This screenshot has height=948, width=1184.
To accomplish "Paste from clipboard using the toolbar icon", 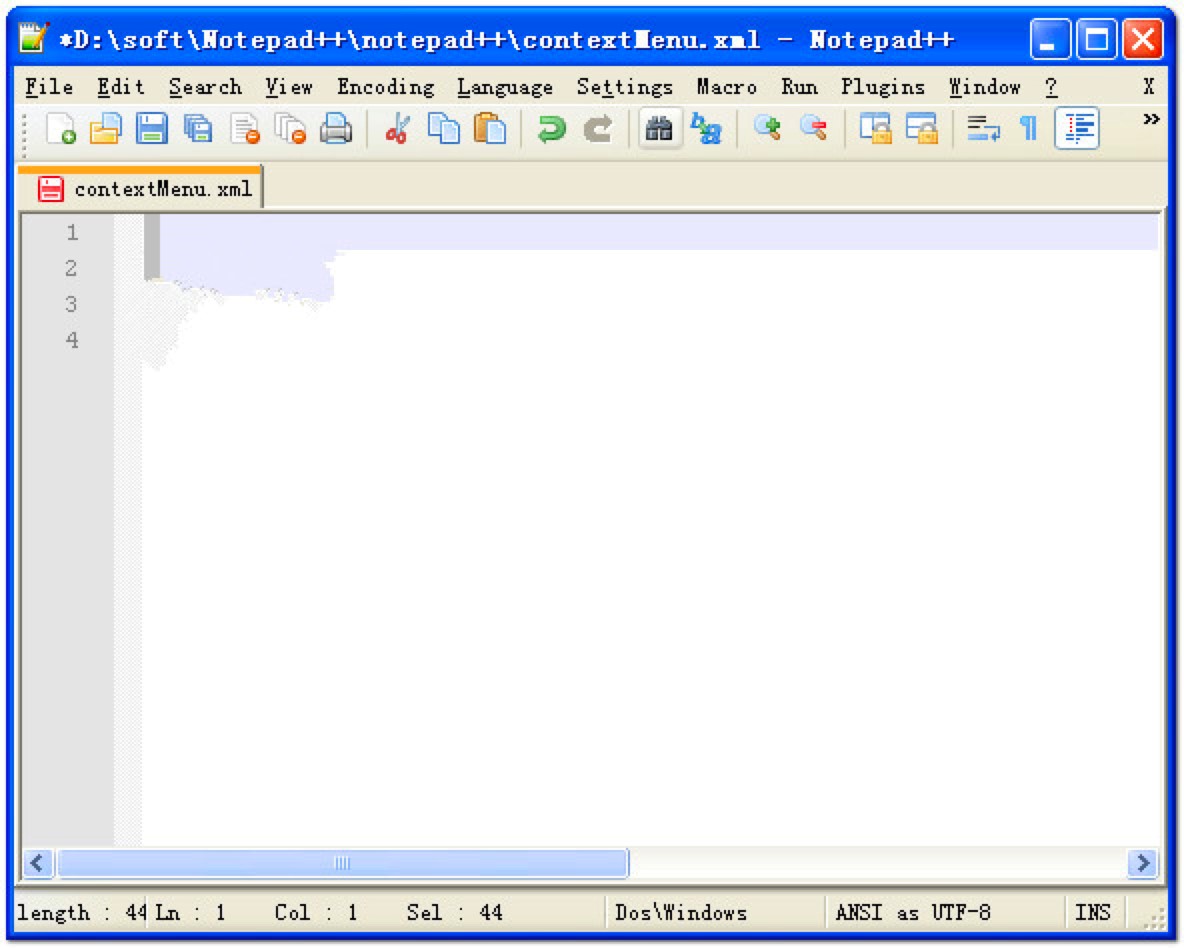I will tap(490, 130).
